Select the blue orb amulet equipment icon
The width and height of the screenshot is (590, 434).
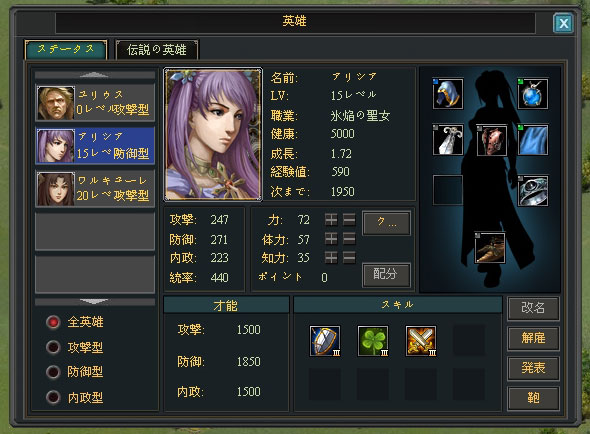[532, 94]
